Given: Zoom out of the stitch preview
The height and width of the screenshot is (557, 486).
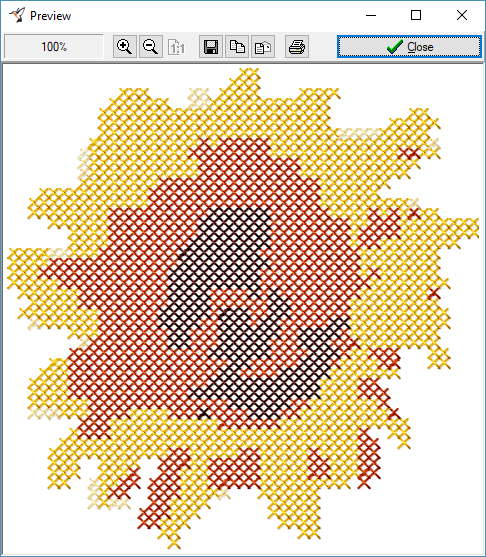Looking at the screenshot, I should click(x=151, y=47).
